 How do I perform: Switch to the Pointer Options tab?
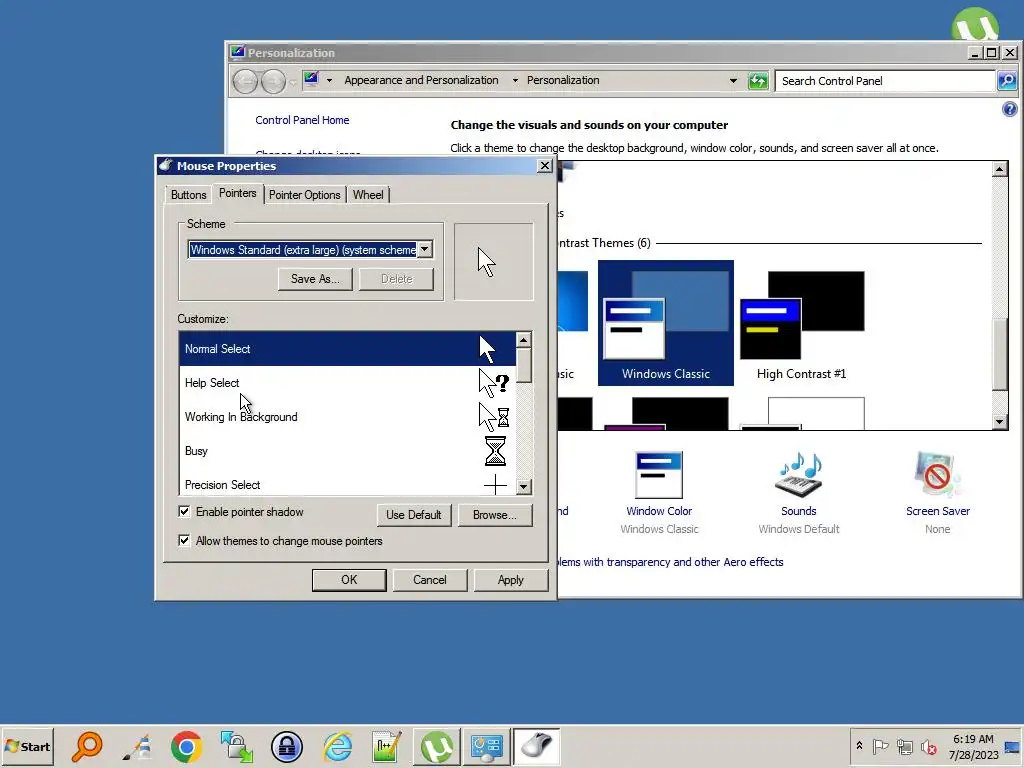click(x=304, y=195)
